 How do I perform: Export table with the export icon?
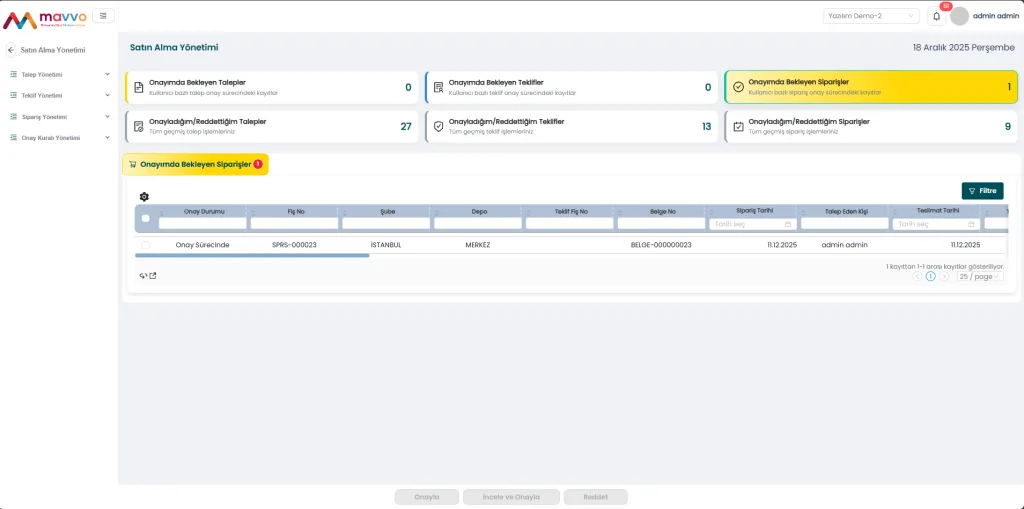pos(153,276)
